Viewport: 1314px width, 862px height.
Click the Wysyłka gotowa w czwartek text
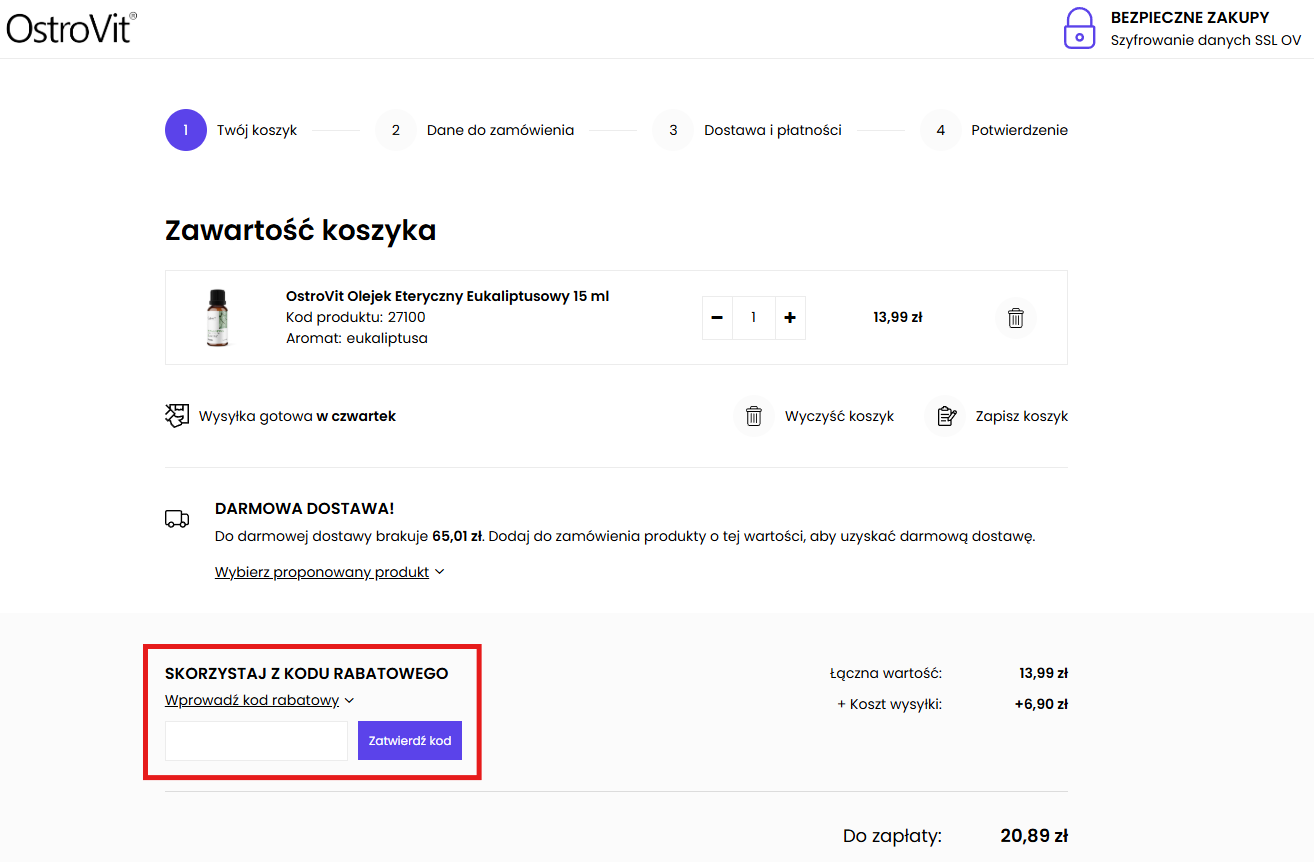click(297, 416)
